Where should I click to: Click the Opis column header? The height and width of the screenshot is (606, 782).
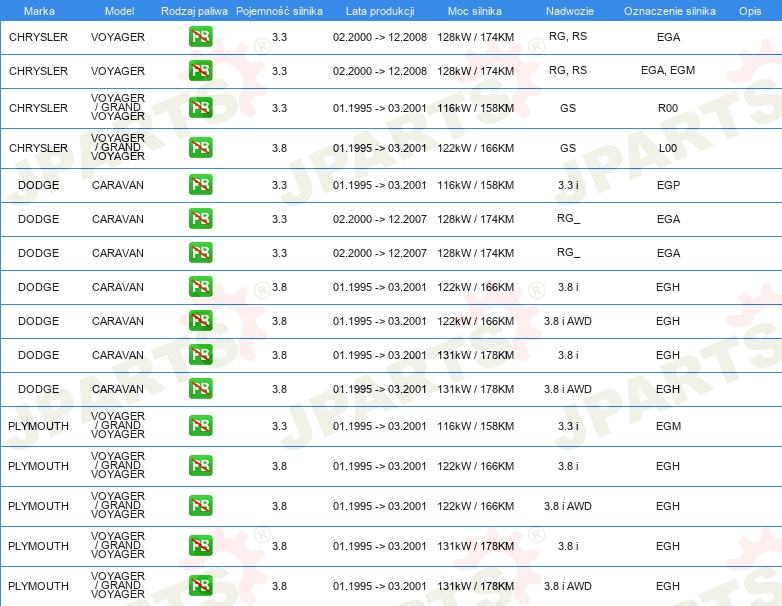pyautogui.click(x=750, y=11)
